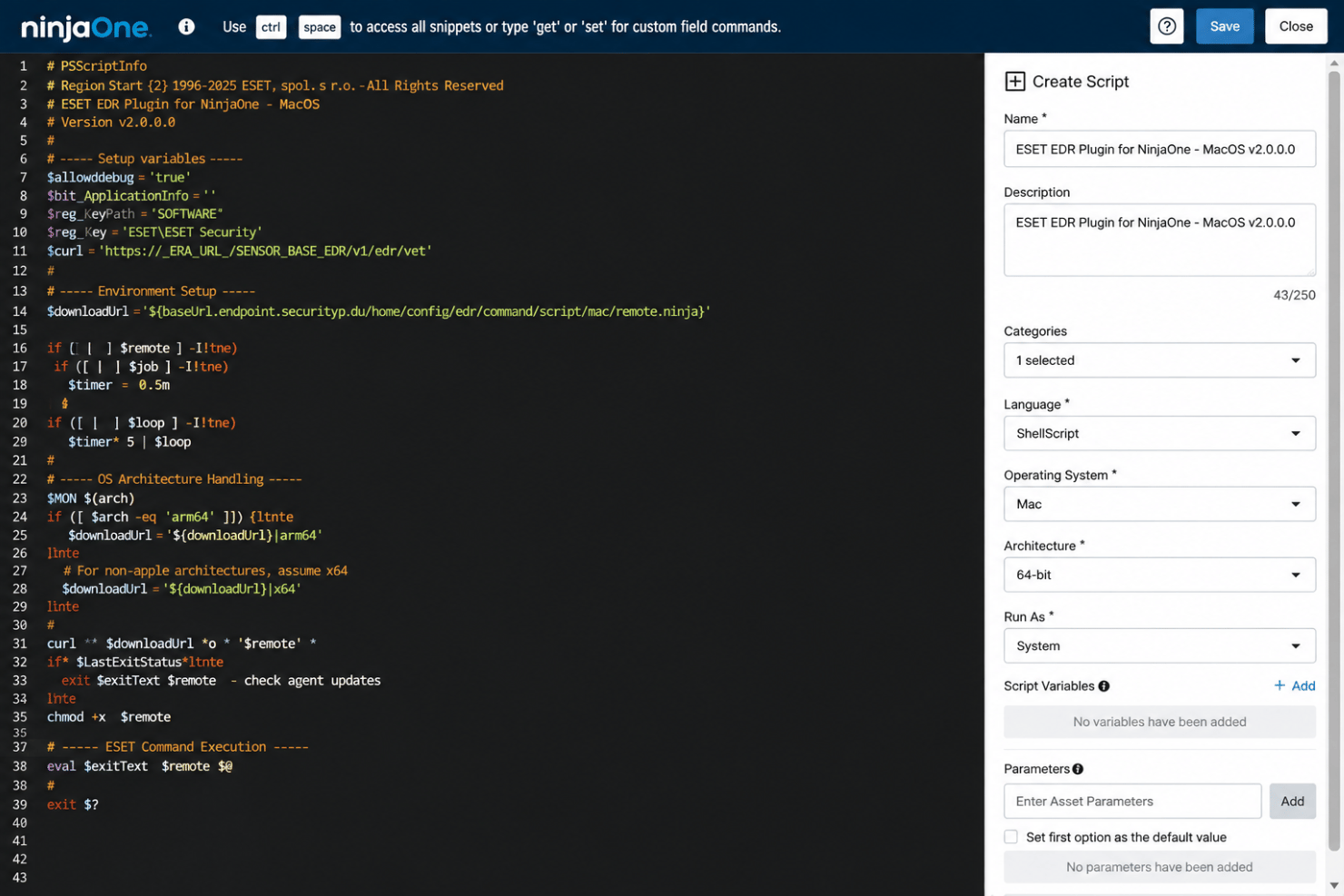Viewport: 1344px width, 896px height.
Task: Click the 'if $remote' condition line
Action: coord(143,349)
